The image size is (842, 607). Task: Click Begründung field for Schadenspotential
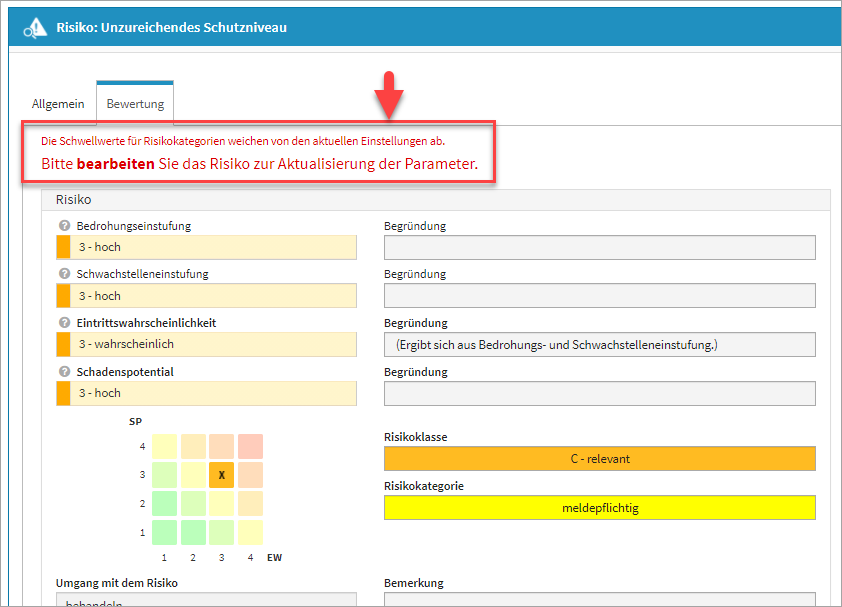coord(599,393)
